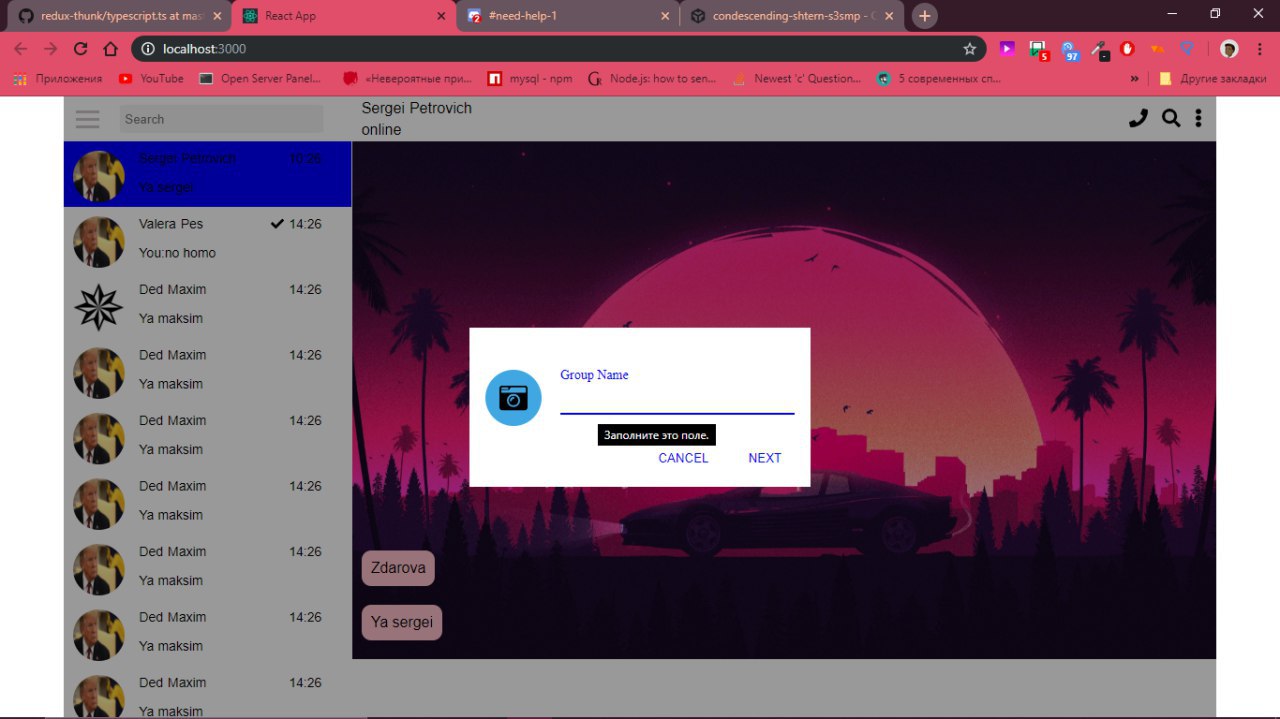Viewport: 1280px width, 719px height.
Task: Open the orange extension icon
Action: [x=1157, y=48]
